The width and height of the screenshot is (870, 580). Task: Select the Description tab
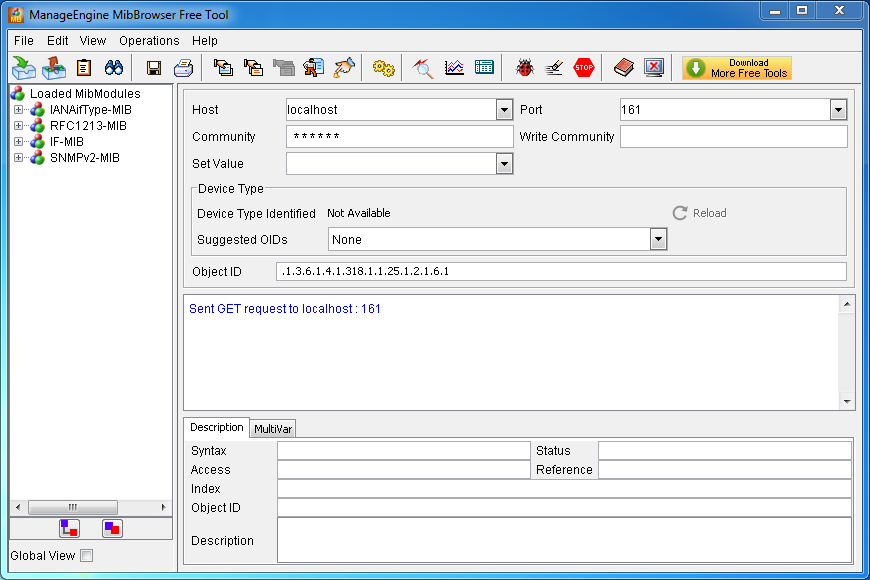pyautogui.click(x=216, y=427)
